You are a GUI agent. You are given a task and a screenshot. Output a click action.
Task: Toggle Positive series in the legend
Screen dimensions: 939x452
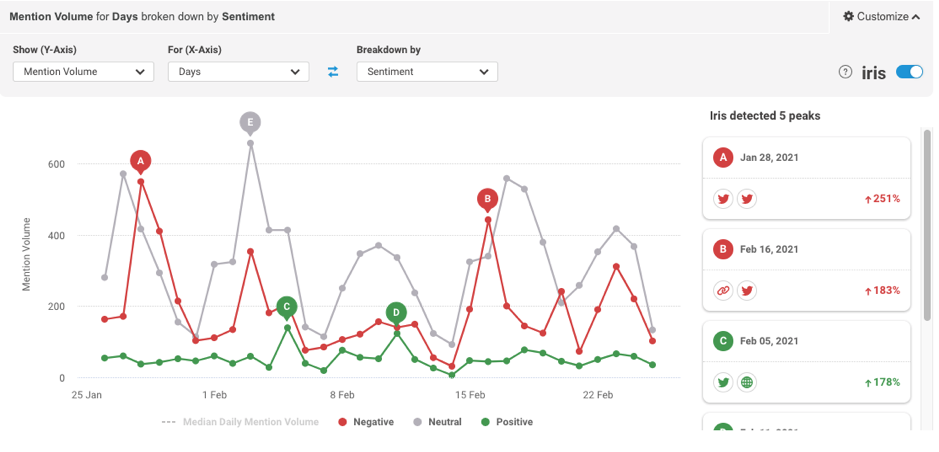point(507,422)
